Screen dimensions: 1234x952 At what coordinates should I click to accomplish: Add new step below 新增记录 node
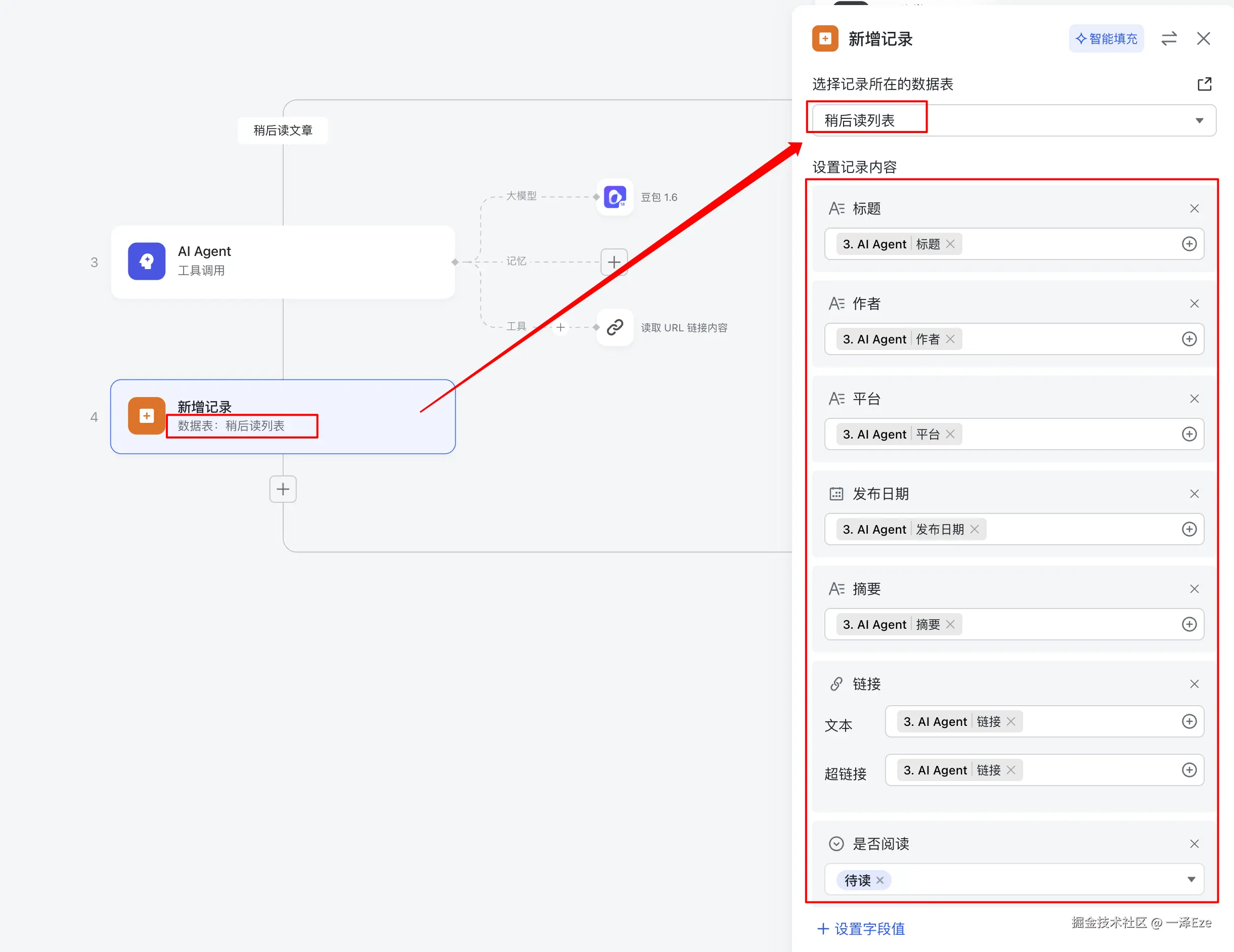[x=283, y=489]
